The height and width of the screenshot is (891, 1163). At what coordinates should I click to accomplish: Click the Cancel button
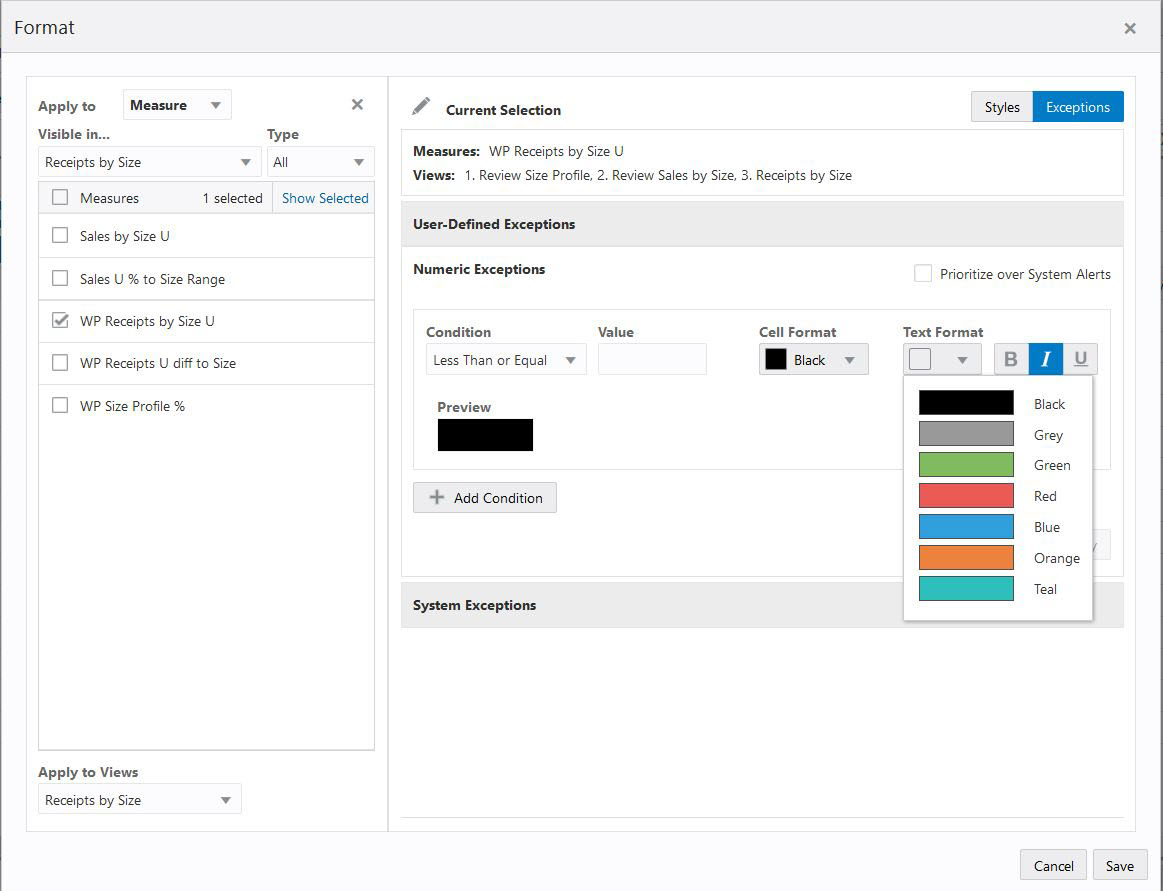pos(1053,866)
